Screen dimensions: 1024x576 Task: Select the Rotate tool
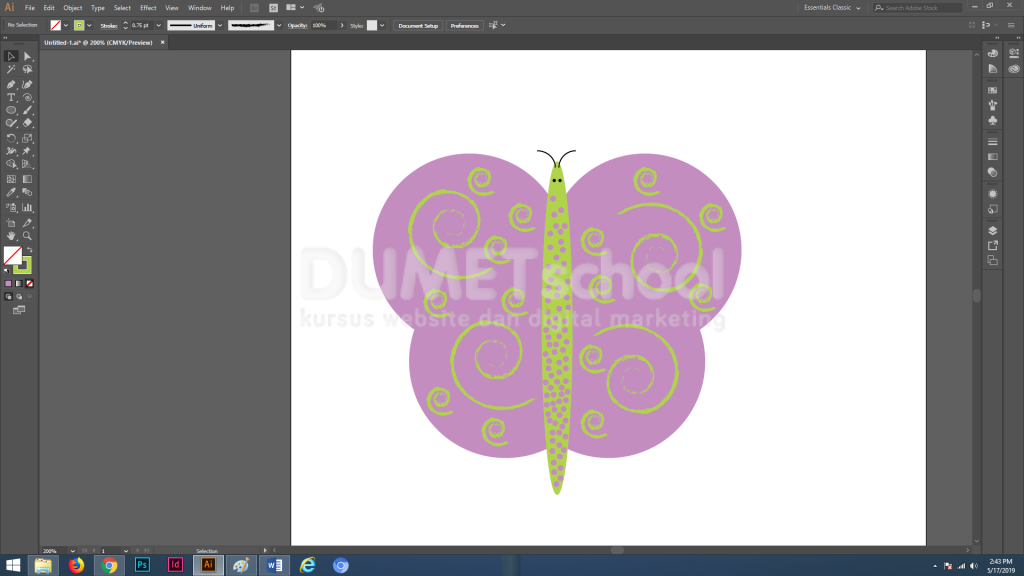pyautogui.click(x=11, y=138)
